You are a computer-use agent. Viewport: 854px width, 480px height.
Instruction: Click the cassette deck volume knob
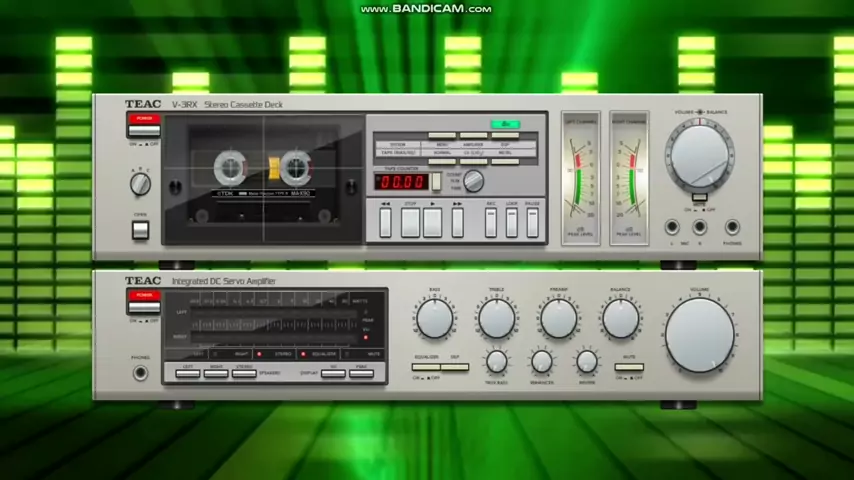click(700, 154)
